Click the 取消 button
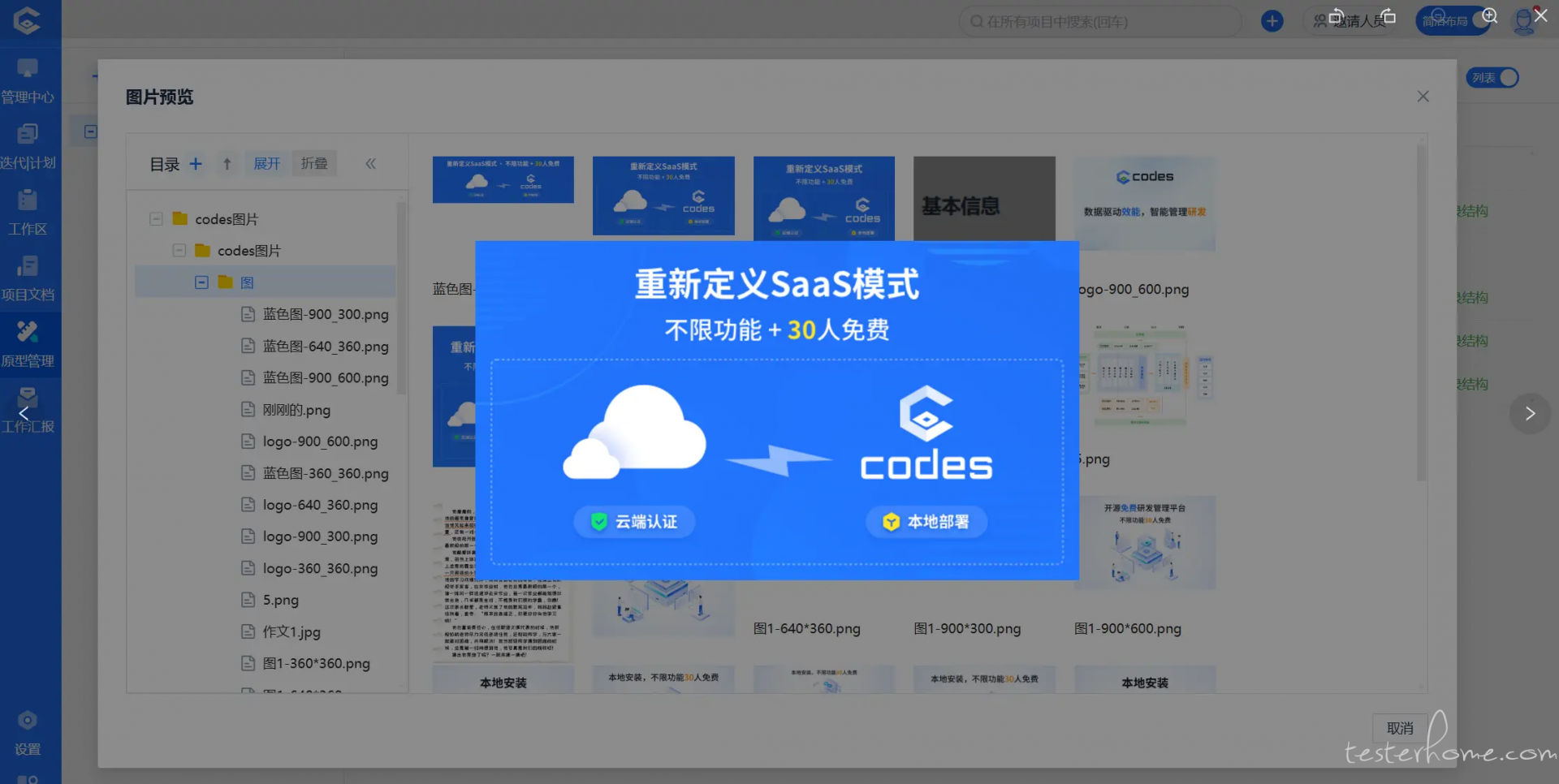This screenshot has width=1559, height=784. [x=1400, y=728]
